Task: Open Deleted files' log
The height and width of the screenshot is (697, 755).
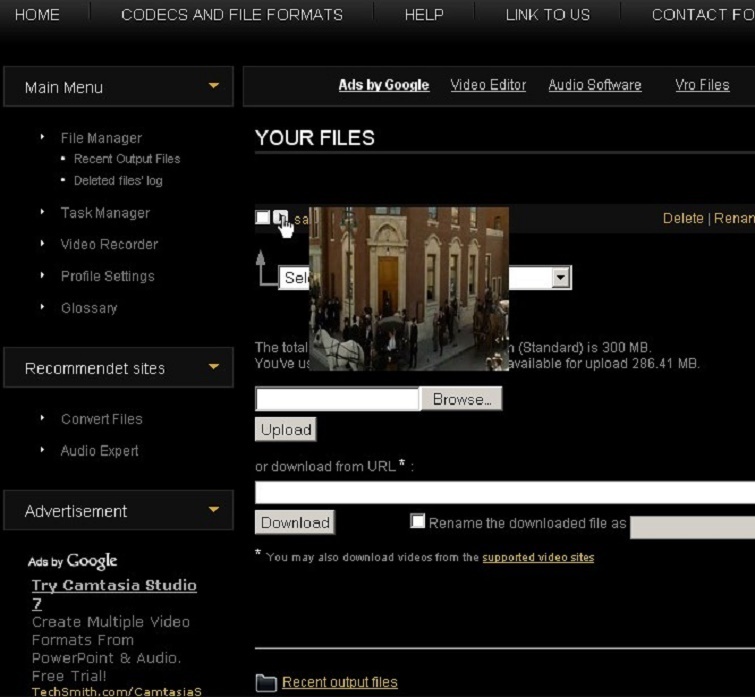Action: [x=118, y=181]
